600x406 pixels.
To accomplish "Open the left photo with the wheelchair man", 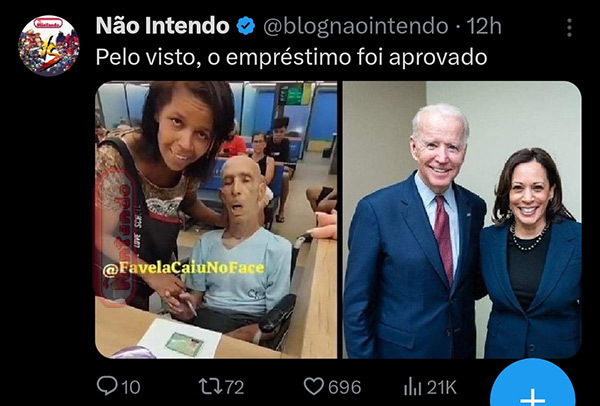I will point(216,220).
